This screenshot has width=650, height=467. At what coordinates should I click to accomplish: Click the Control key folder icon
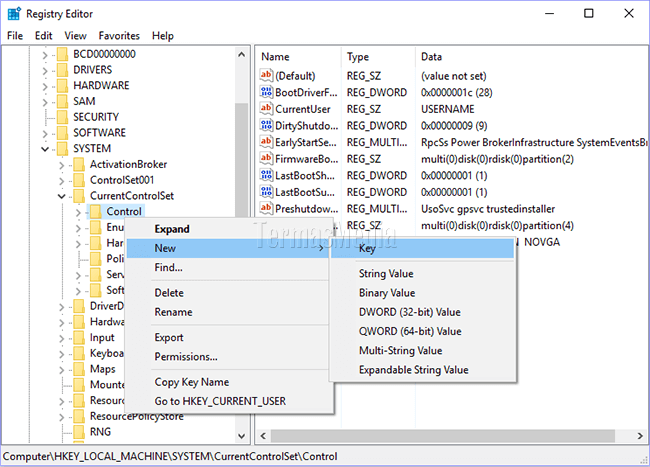tap(96, 211)
